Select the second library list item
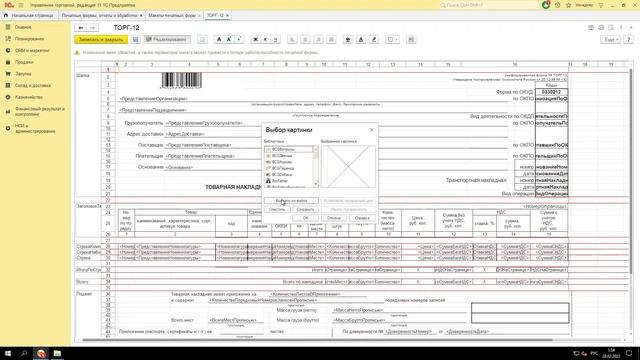 pyautogui.click(x=289, y=156)
